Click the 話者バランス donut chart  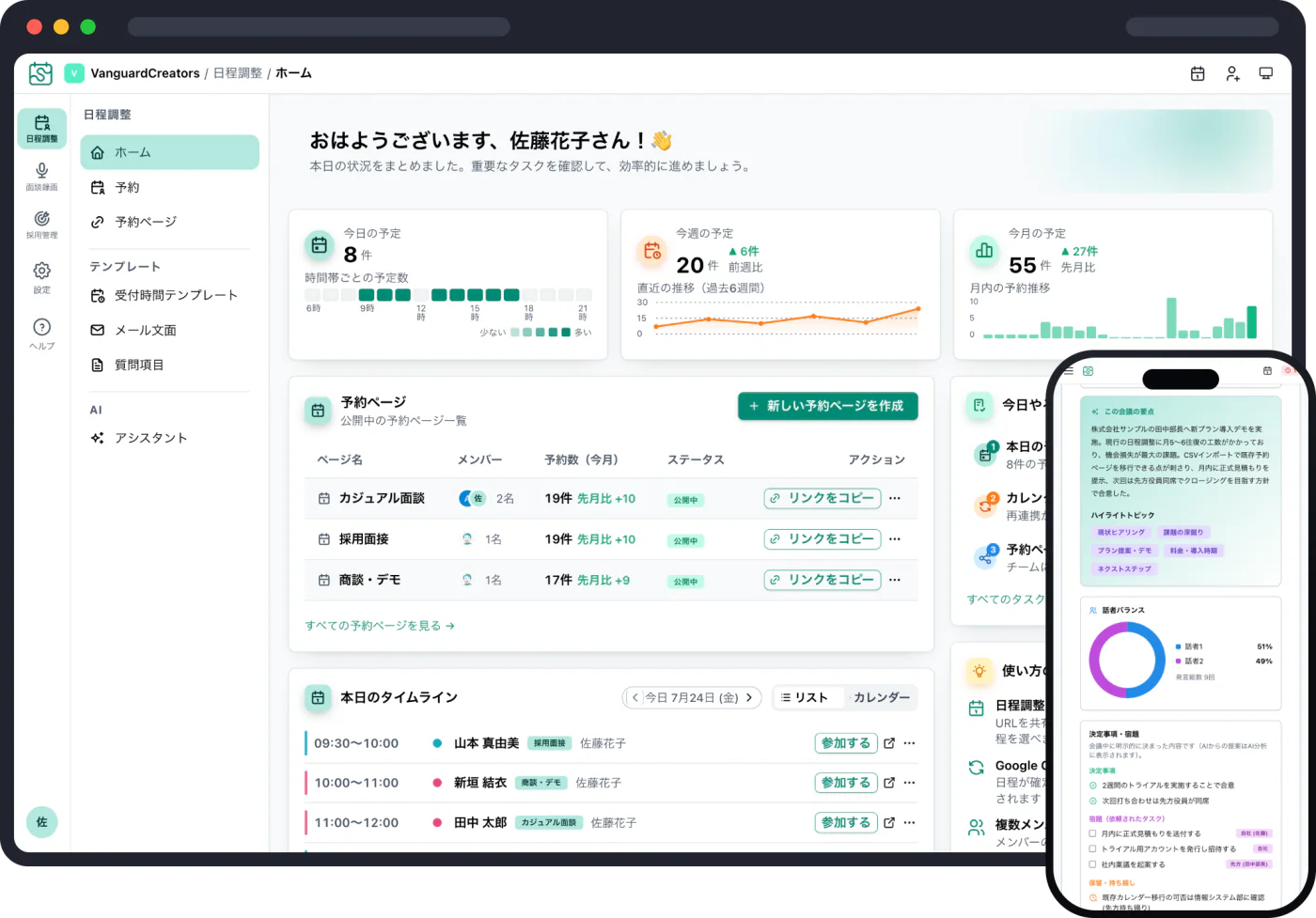tap(1127, 660)
